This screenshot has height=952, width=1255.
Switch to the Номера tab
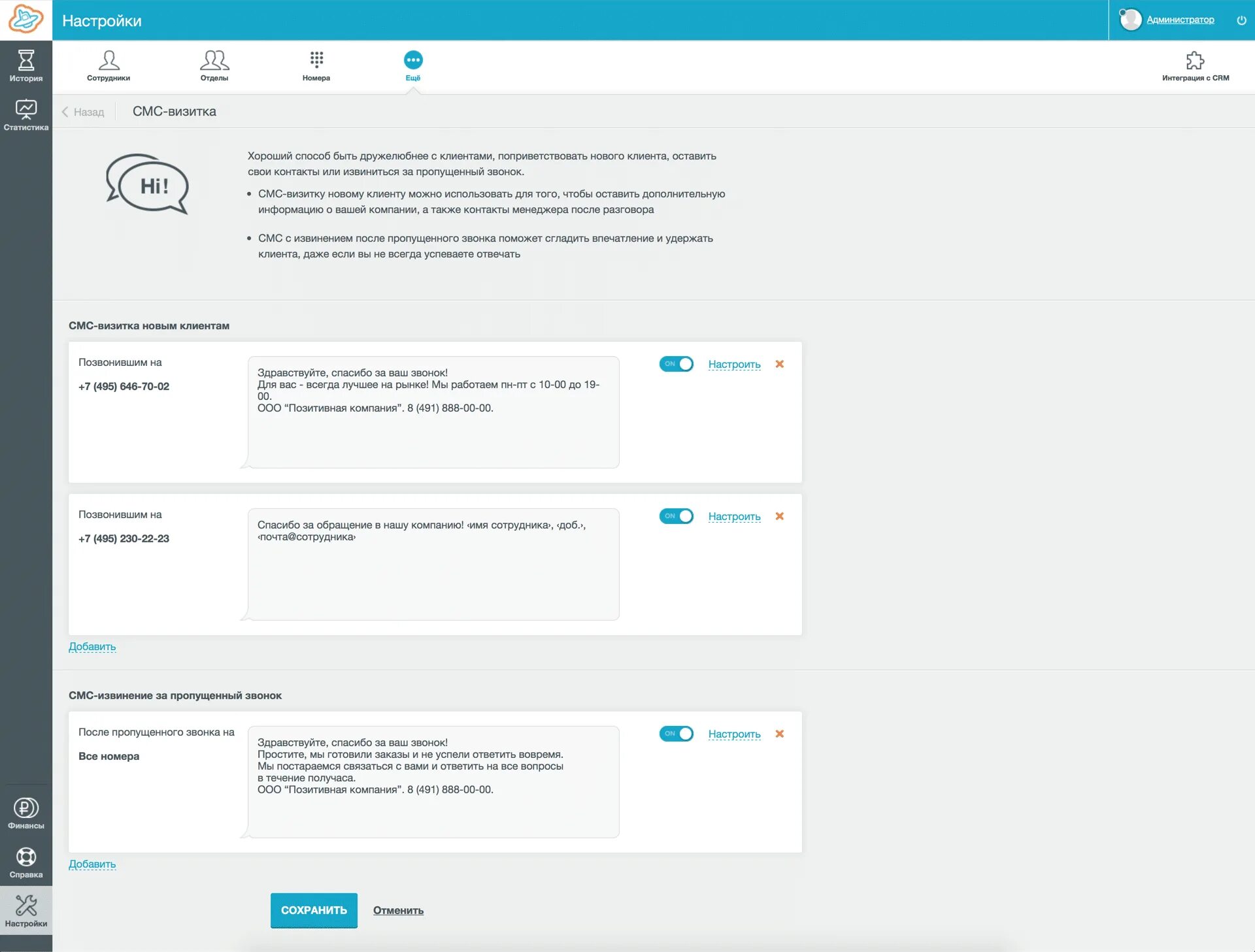tap(316, 65)
